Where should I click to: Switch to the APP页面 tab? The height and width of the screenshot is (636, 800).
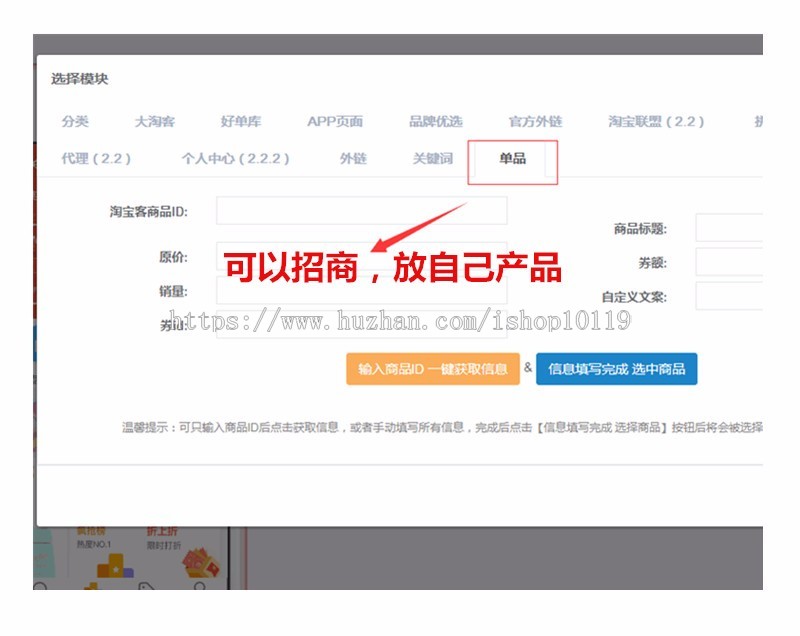(x=334, y=122)
